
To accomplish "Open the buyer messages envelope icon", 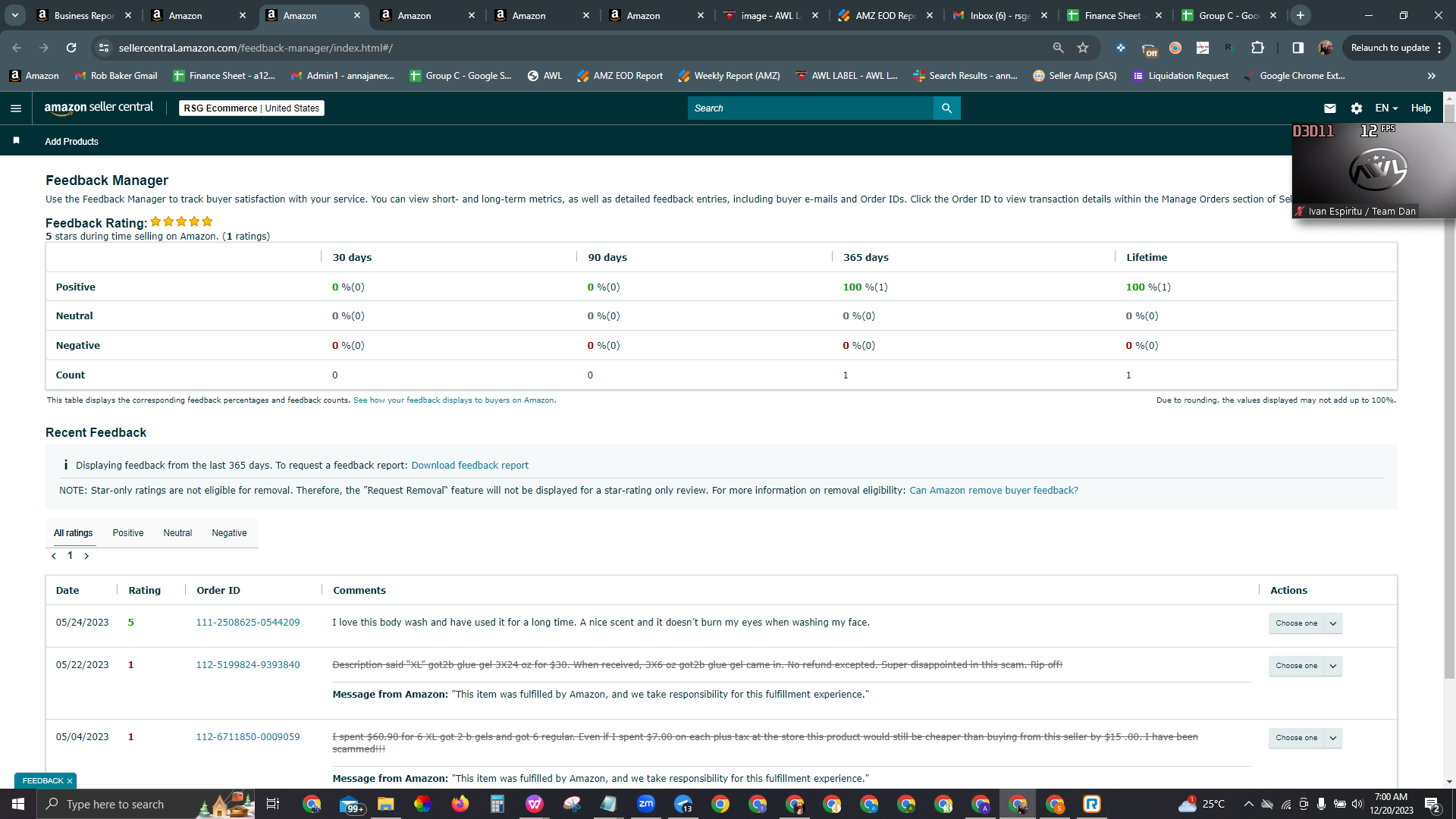I will tap(1330, 108).
